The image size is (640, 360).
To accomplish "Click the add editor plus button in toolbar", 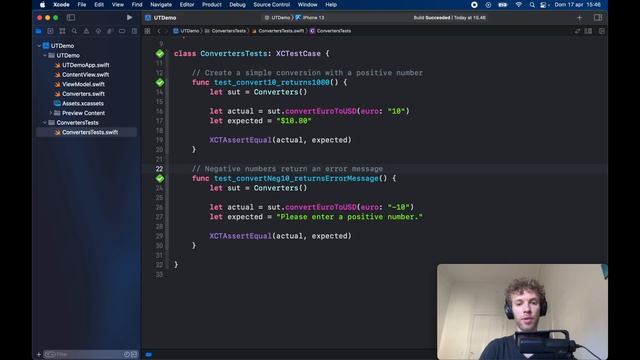I will tap(580, 18).
